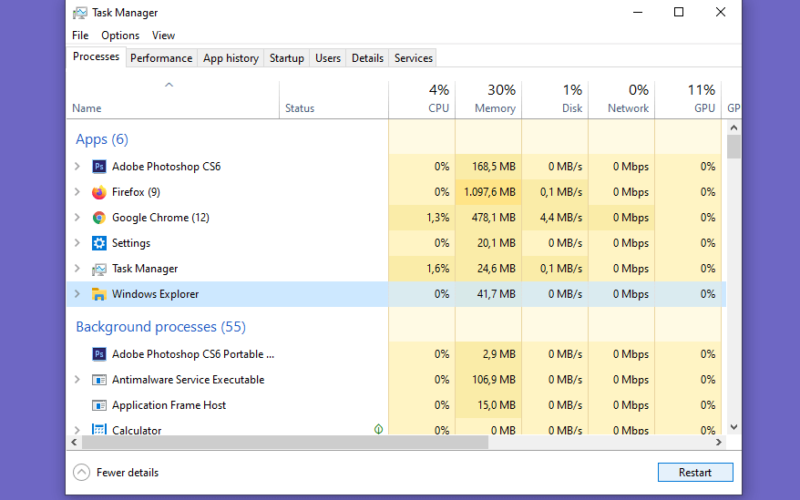This screenshot has height=500, width=800.
Task: Expand the Adobe Photoshop CS6 row
Action: pyautogui.click(x=77, y=166)
